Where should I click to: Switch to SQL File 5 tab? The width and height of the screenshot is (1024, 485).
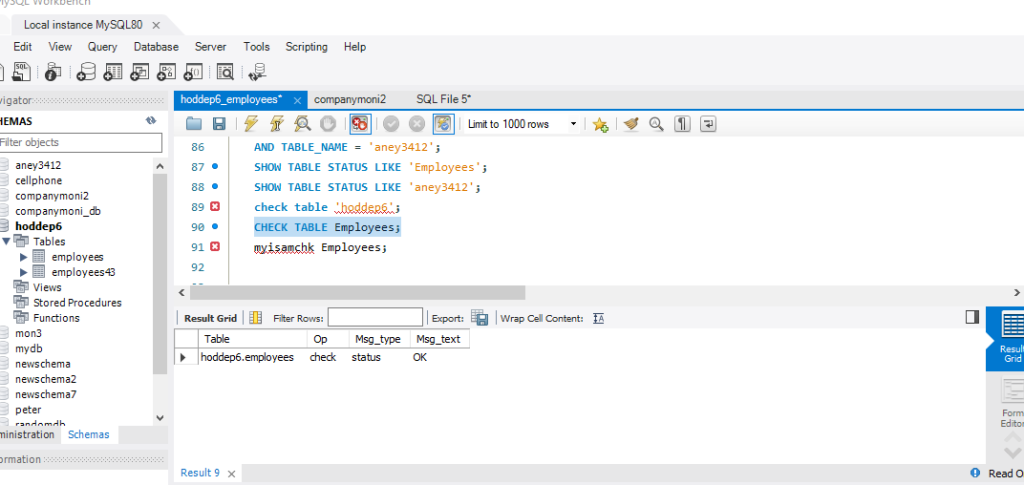pos(443,99)
